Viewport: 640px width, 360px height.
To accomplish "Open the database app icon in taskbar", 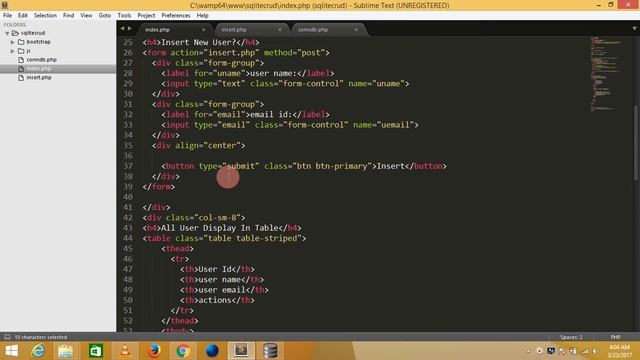I will (x=270, y=351).
